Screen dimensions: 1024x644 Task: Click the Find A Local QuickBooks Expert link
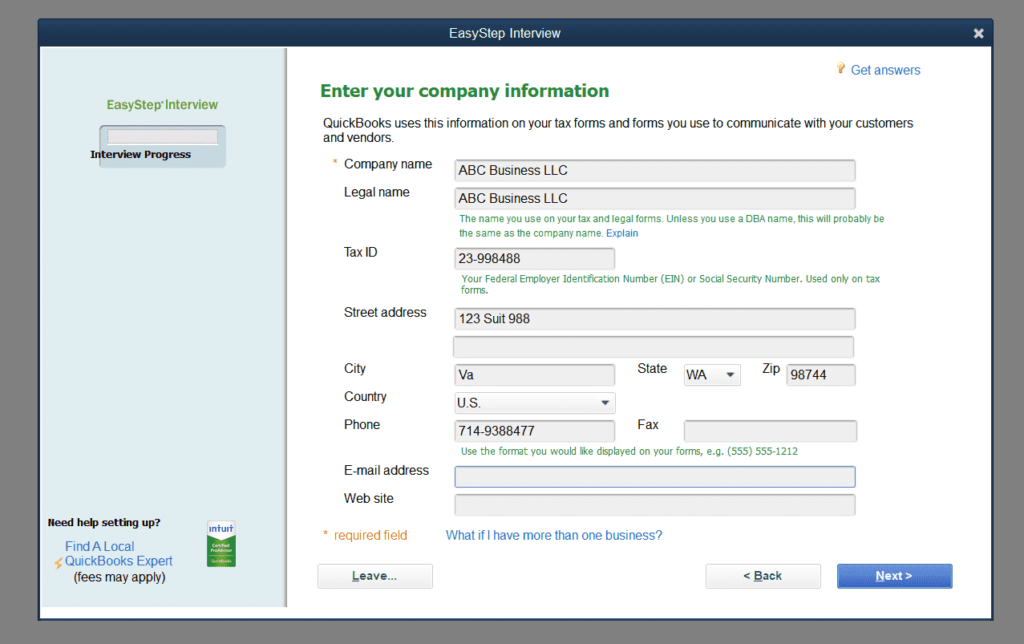(118, 554)
